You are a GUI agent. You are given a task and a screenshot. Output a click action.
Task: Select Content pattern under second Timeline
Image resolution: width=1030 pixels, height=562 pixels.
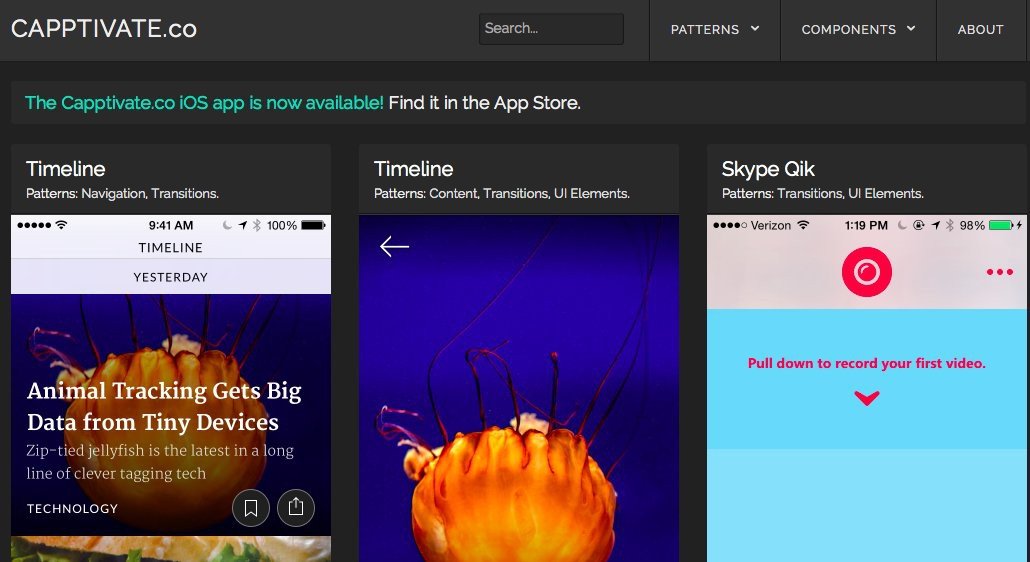click(454, 194)
